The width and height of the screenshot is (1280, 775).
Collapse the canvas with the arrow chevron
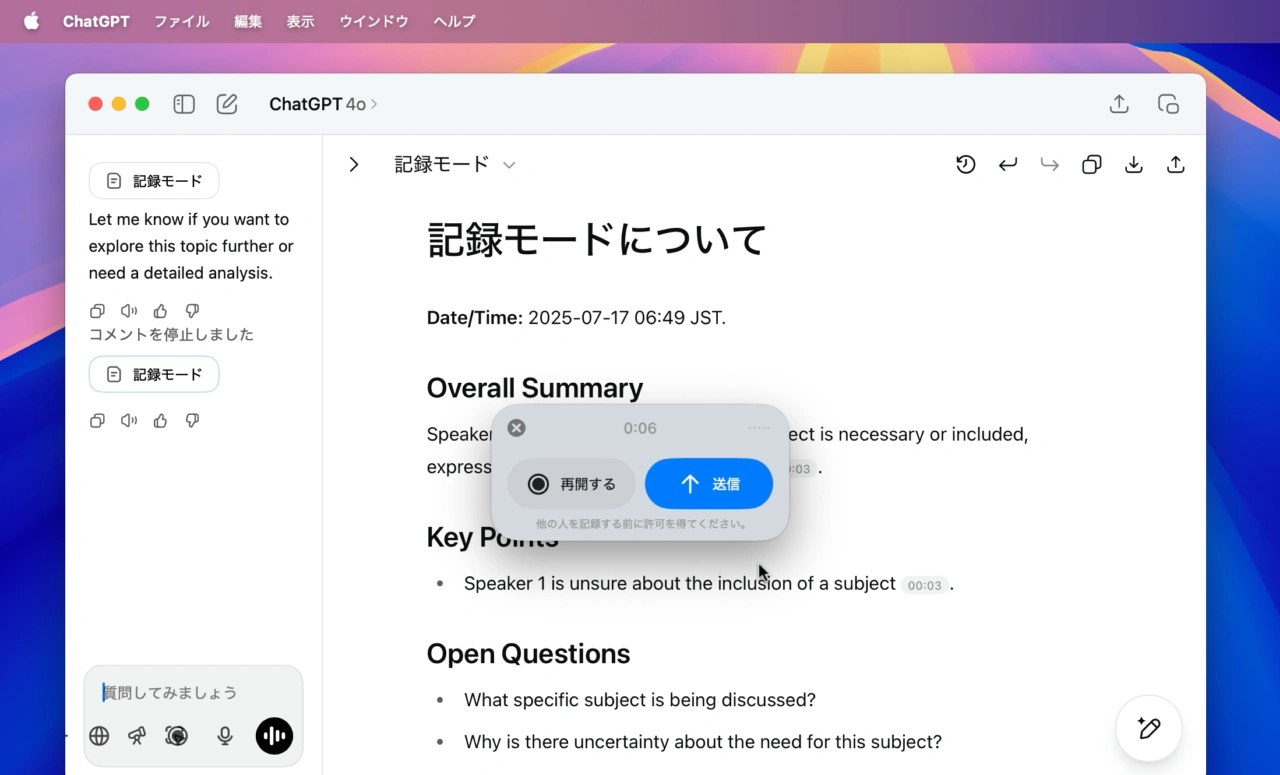[353, 164]
